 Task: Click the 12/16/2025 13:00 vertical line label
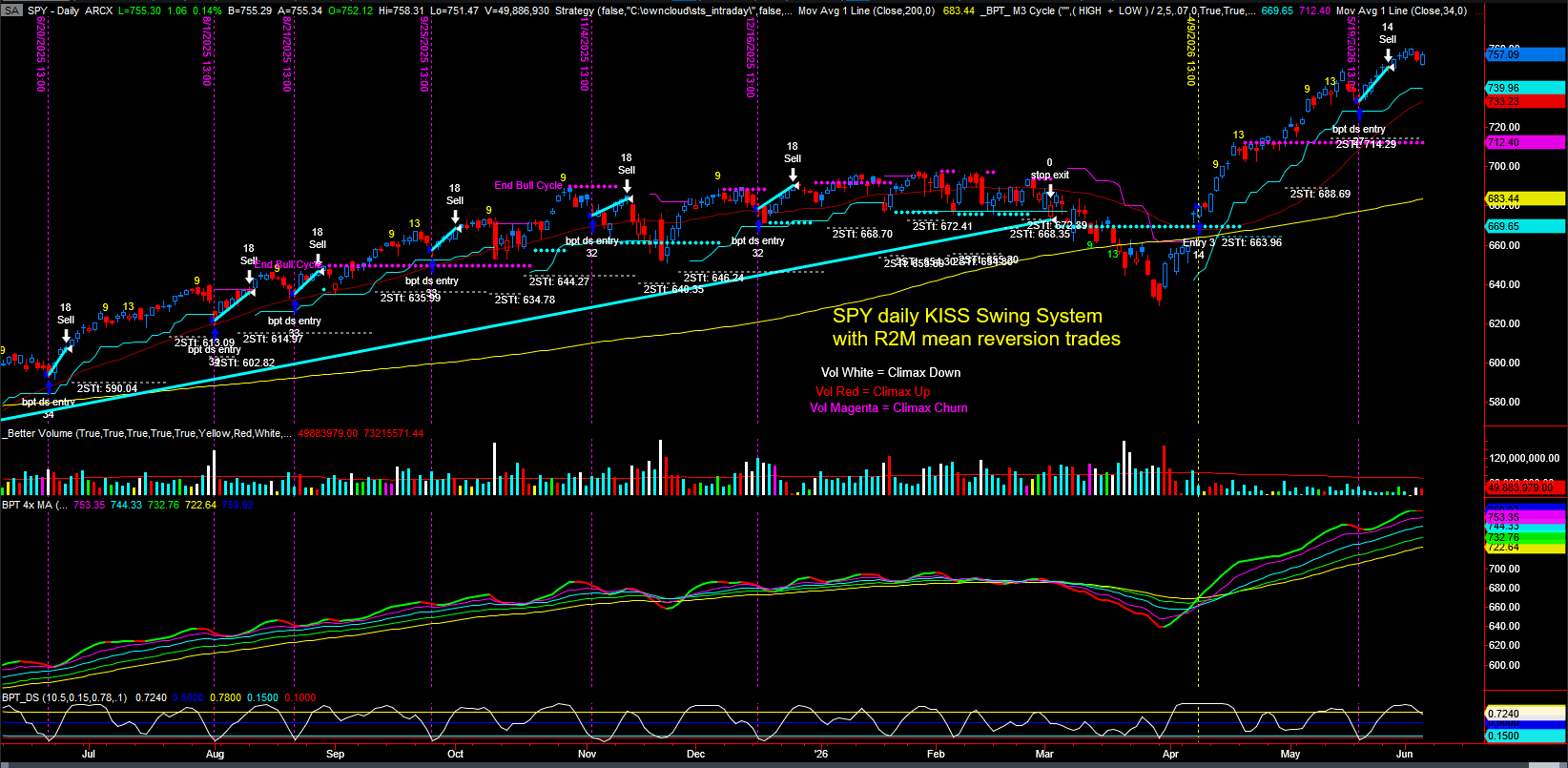[750, 59]
